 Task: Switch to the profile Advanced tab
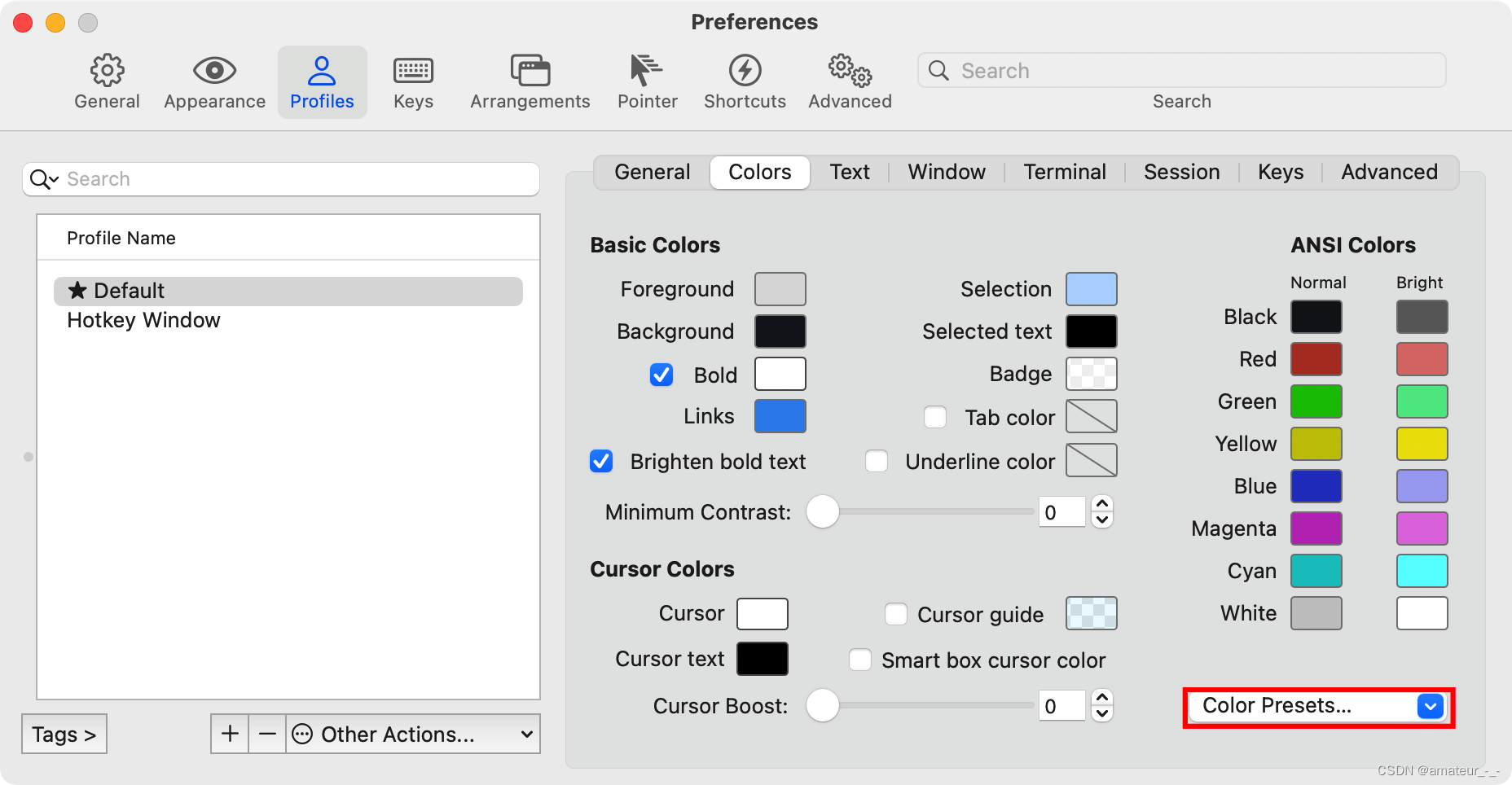pyautogui.click(x=1389, y=172)
